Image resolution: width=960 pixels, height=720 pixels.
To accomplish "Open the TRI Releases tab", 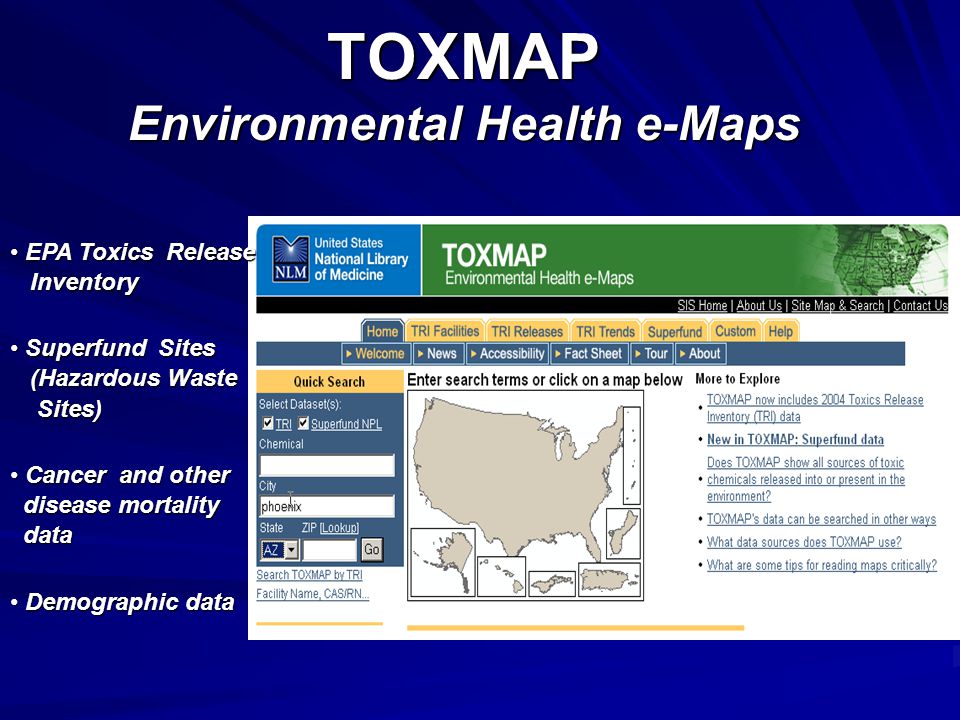I will (527, 331).
